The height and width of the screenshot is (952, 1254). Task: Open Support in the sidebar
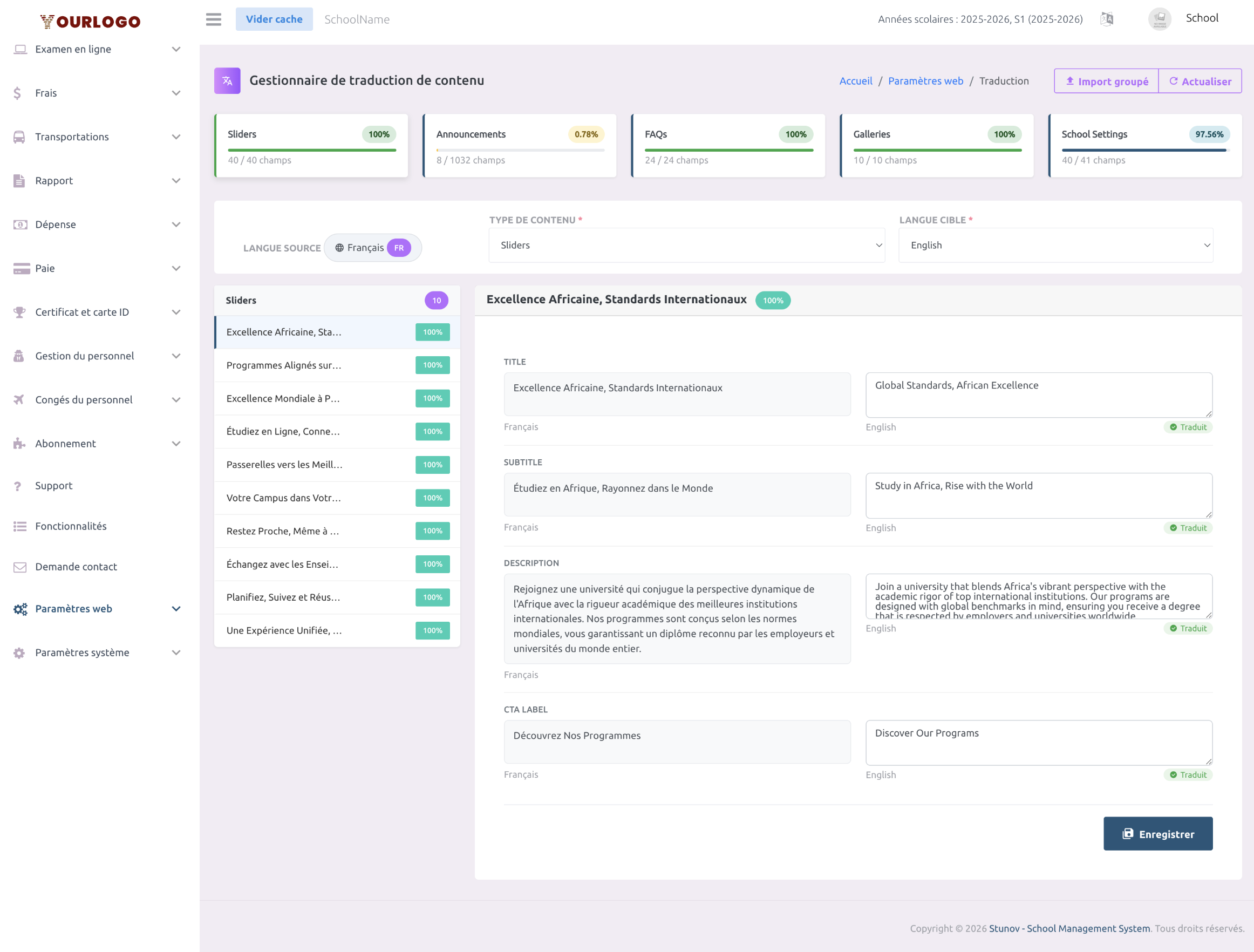point(54,486)
